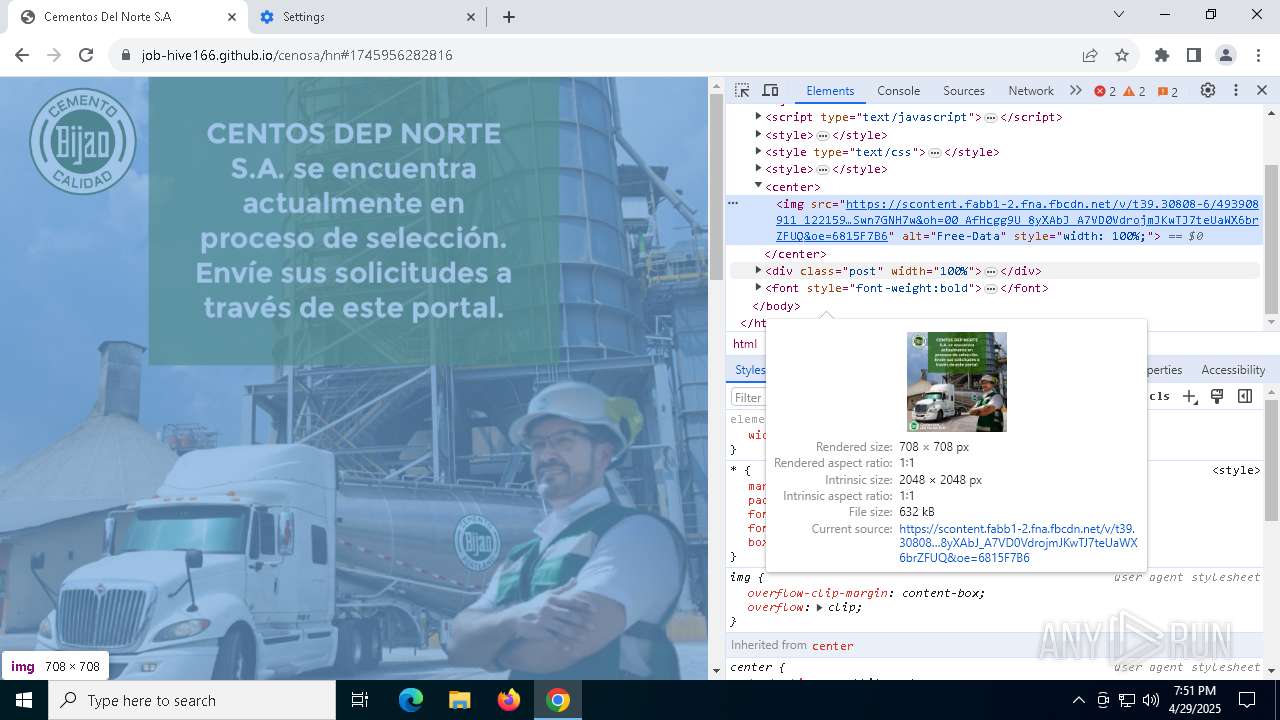Close the DevTools panel
The height and width of the screenshot is (720, 1280).
1262,90
